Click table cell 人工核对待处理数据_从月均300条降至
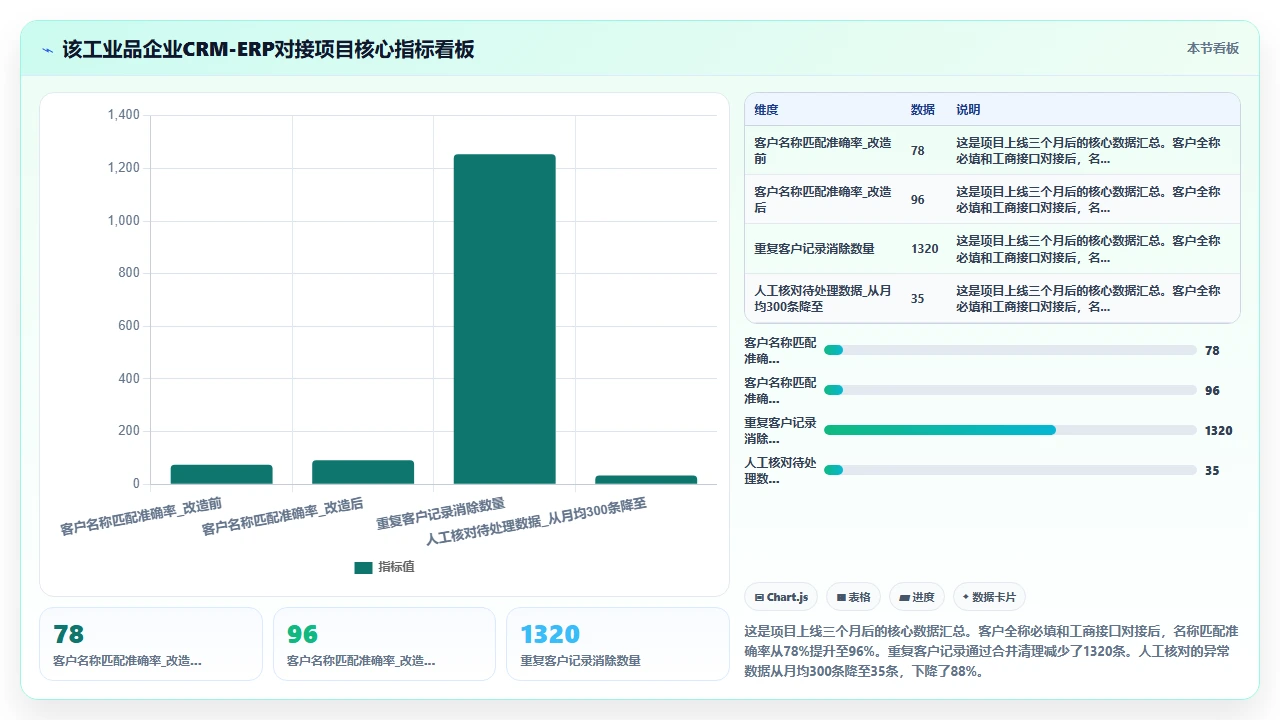Viewport: 1280px width, 720px height. 823,298
